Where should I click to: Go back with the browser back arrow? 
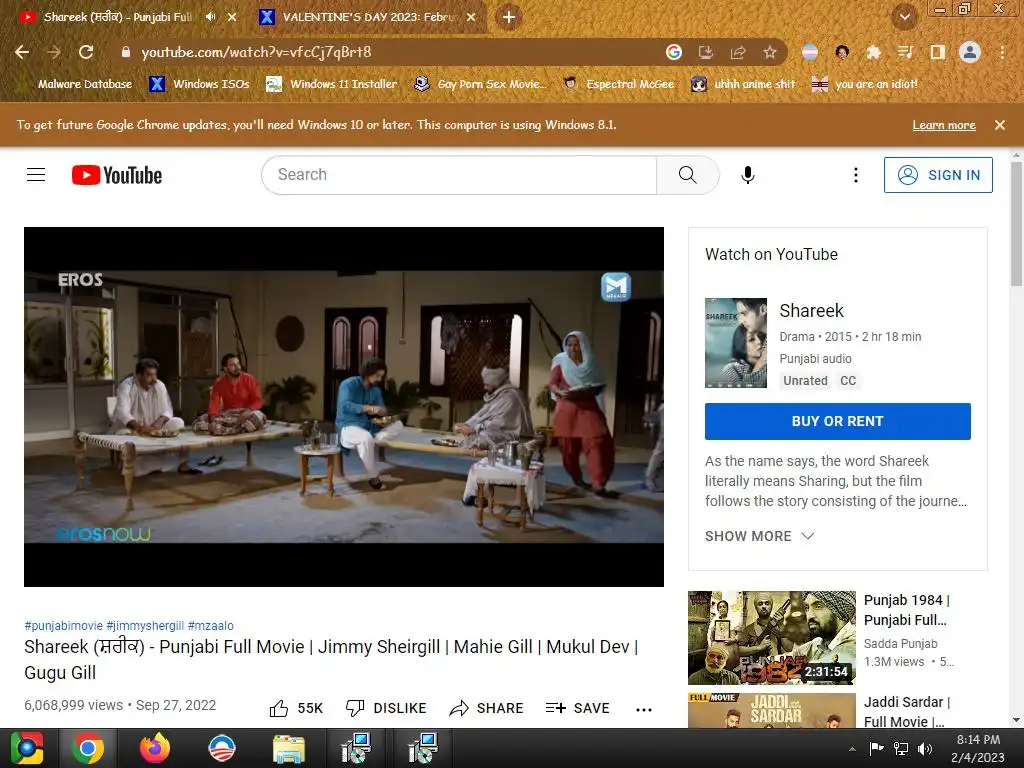click(x=22, y=52)
